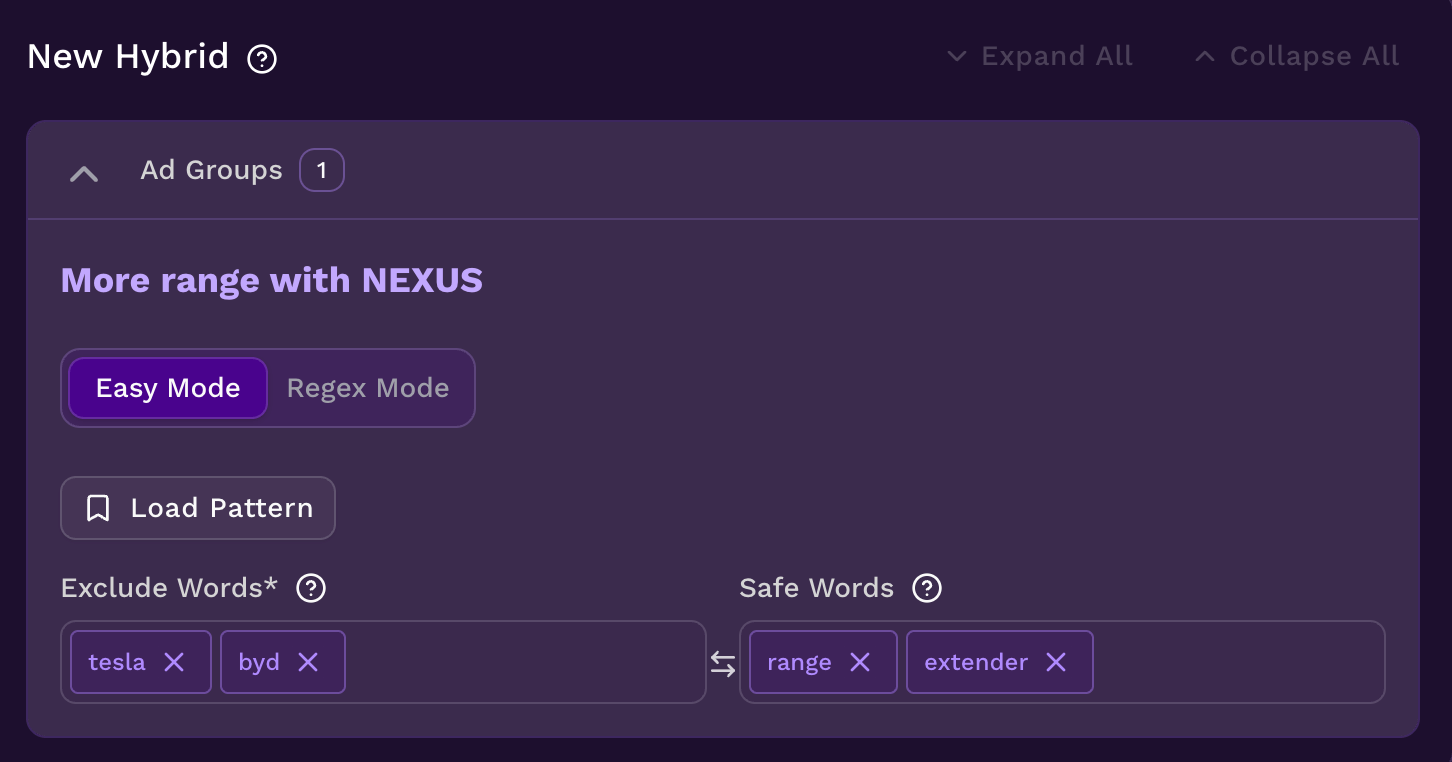Screen dimensions: 1452x762
Task: Click the Ad Groups header label
Action: click(x=211, y=170)
